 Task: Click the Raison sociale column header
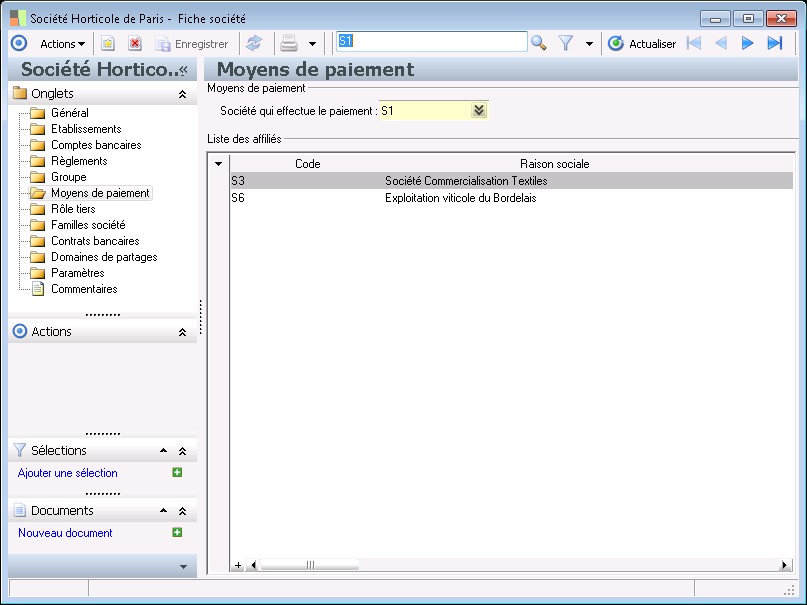coord(554,164)
